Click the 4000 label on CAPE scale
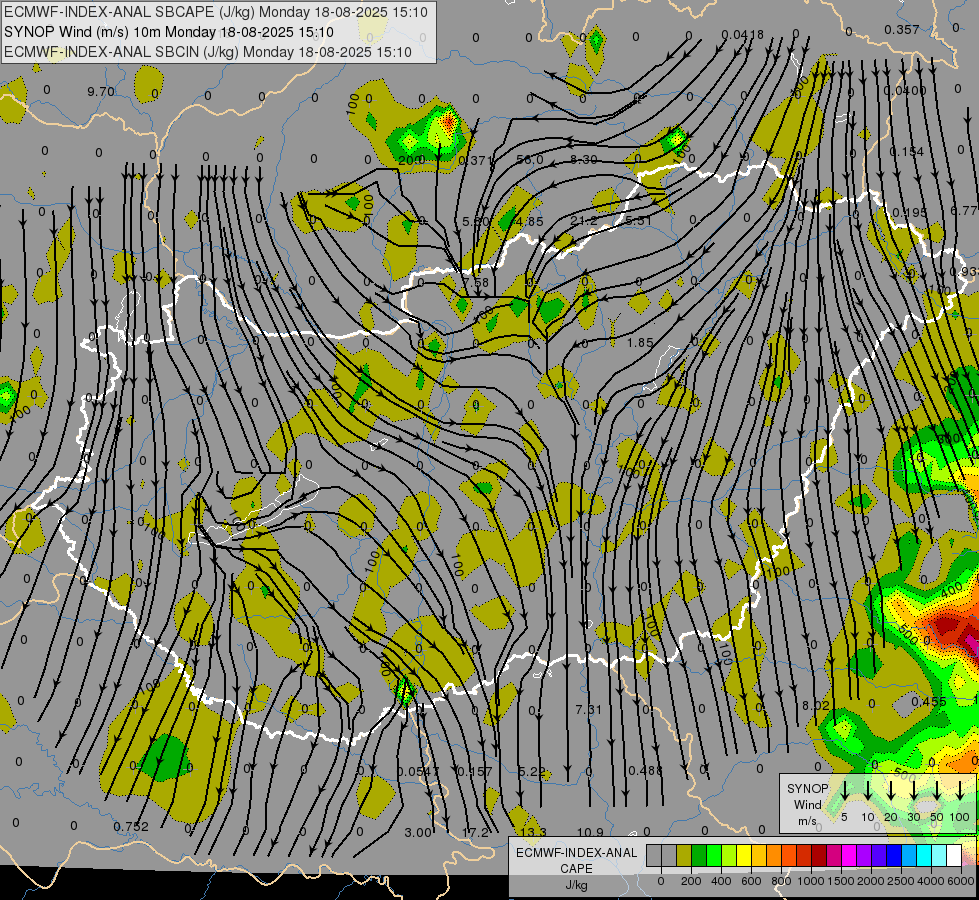This screenshot has width=979, height=900. coord(931,881)
